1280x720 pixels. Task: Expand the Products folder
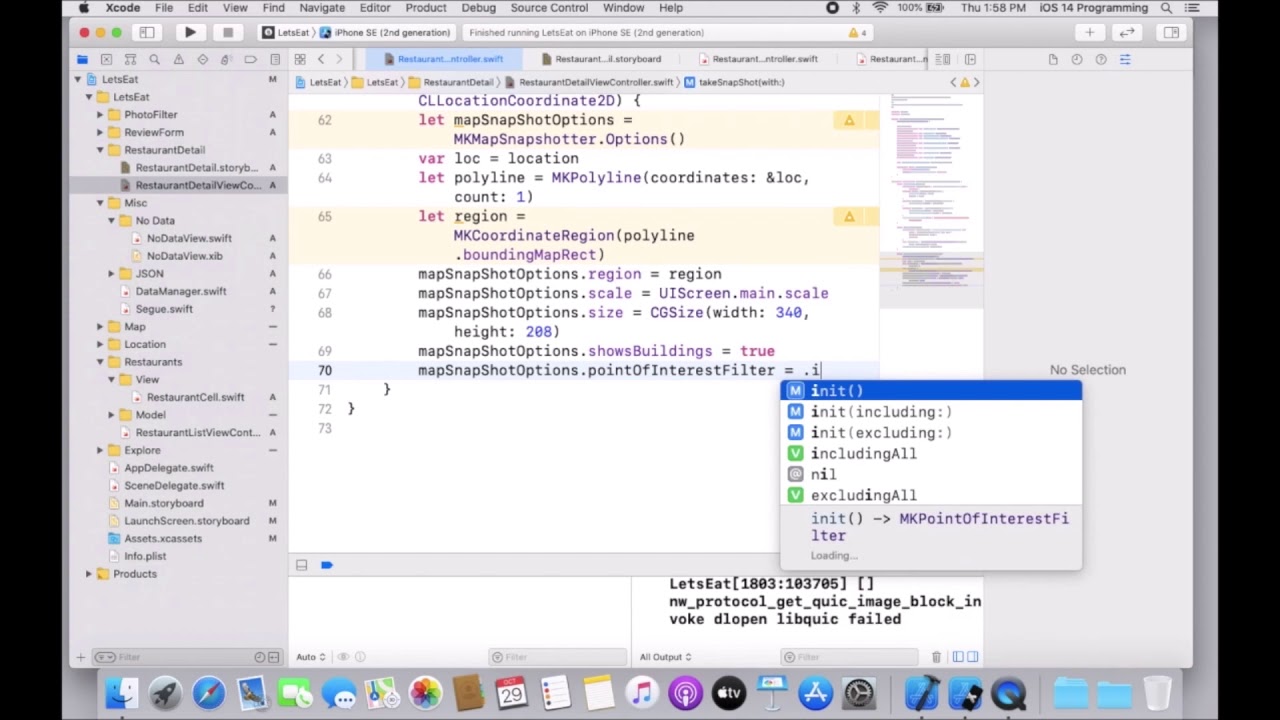(89, 574)
